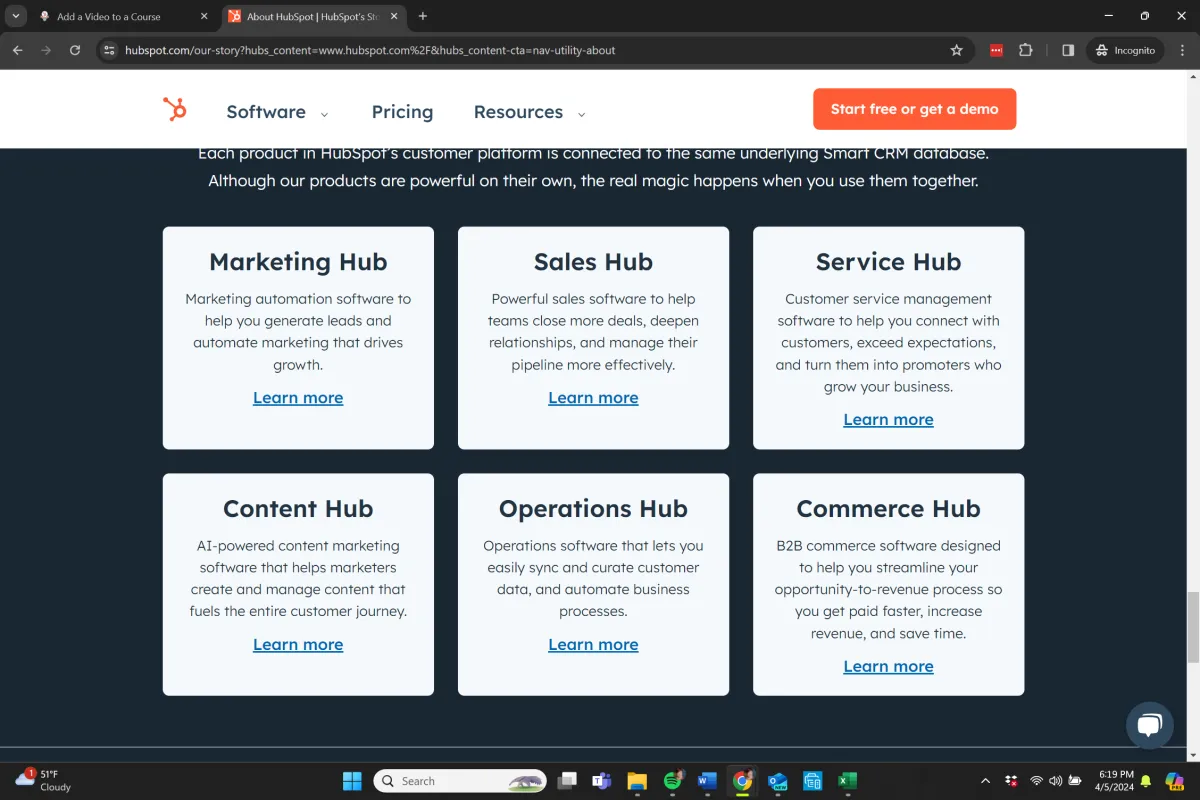The image size is (1200, 800).
Task: Click the Service Hub heading
Action: [888, 262]
